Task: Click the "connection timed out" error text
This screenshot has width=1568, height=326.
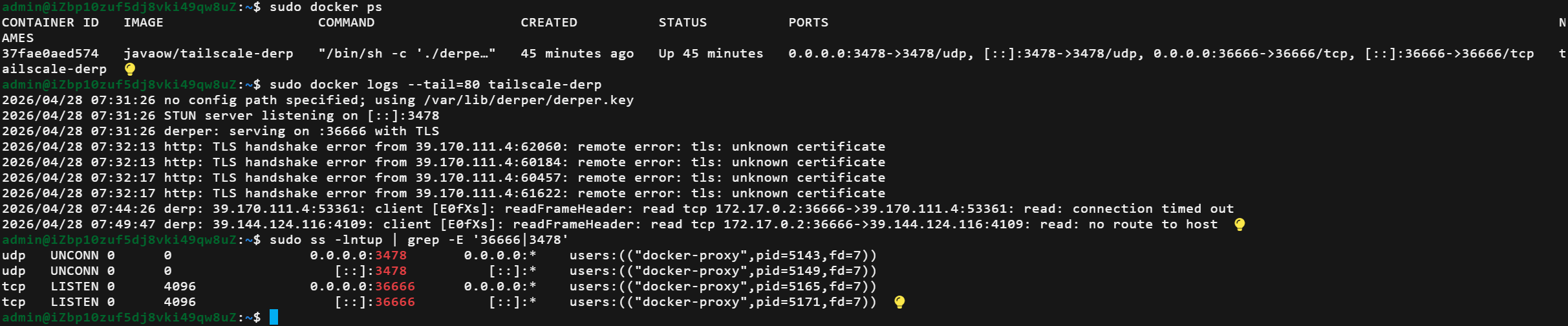Action: (1153, 209)
